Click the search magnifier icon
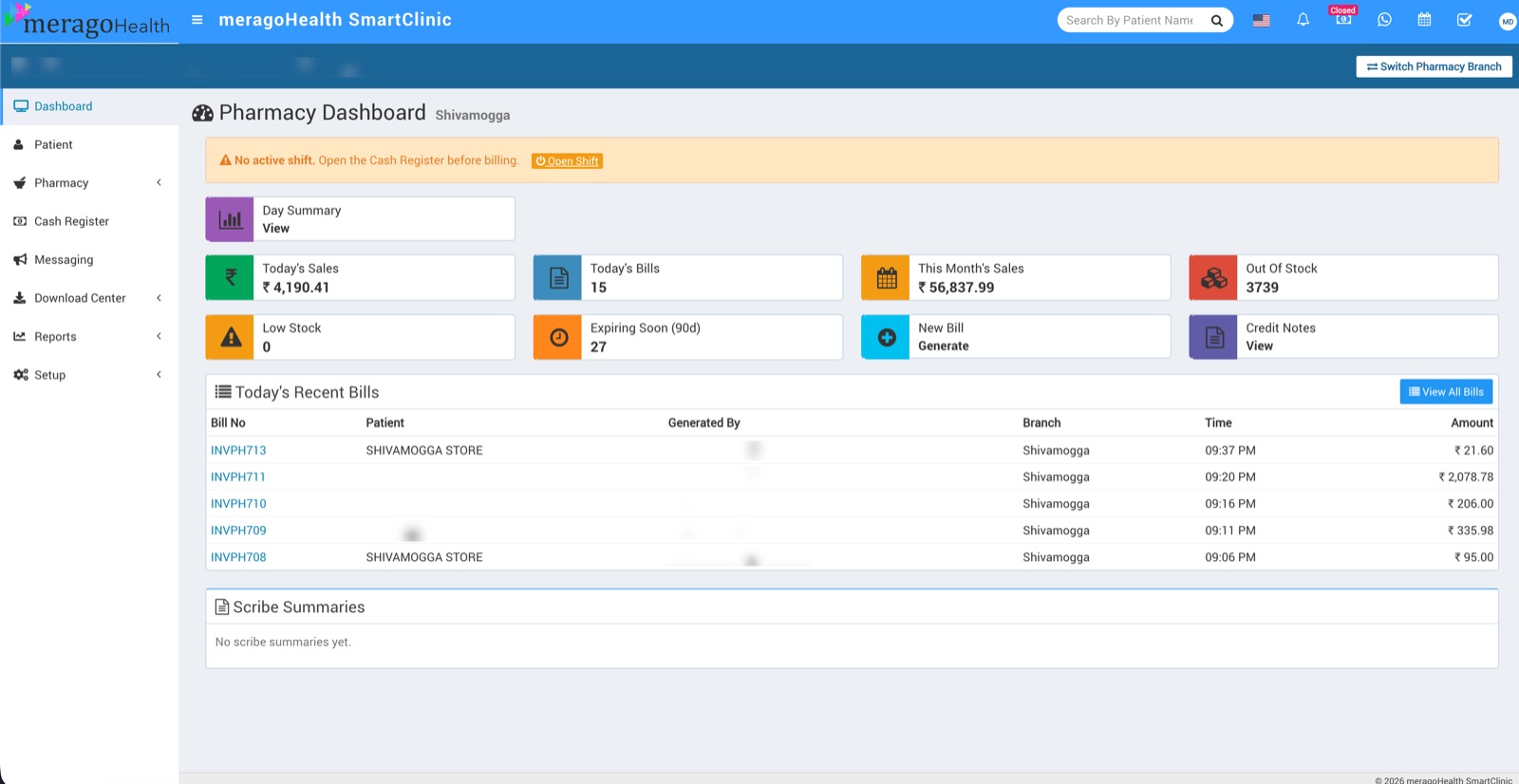1519x784 pixels. [x=1216, y=20]
